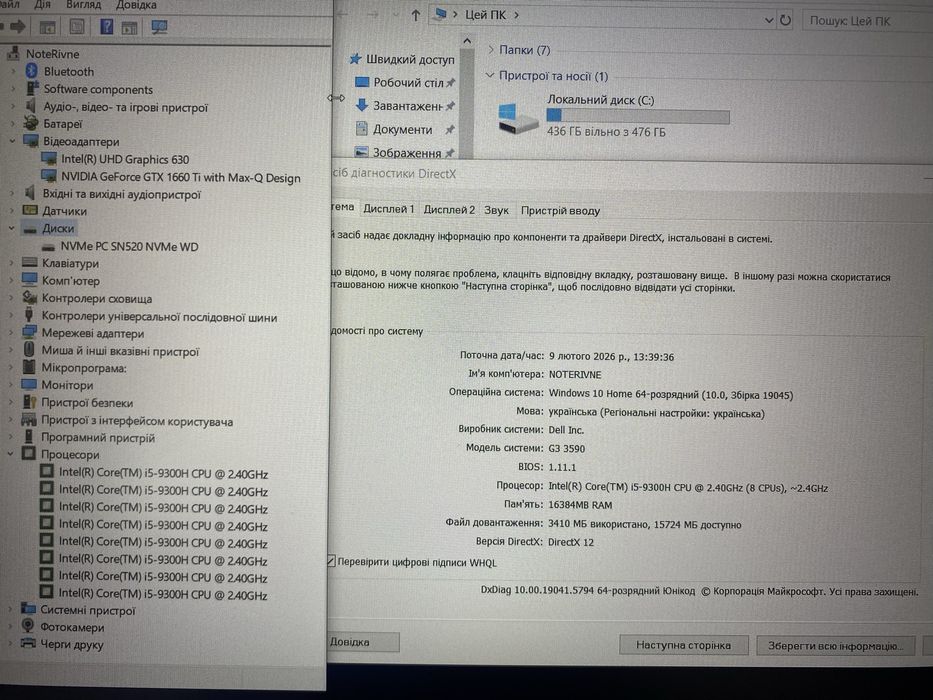The width and height of the screenshot is (933, 700).
Task: Click the Фотокамери camera icon
Action: click(x=28, y=626)
